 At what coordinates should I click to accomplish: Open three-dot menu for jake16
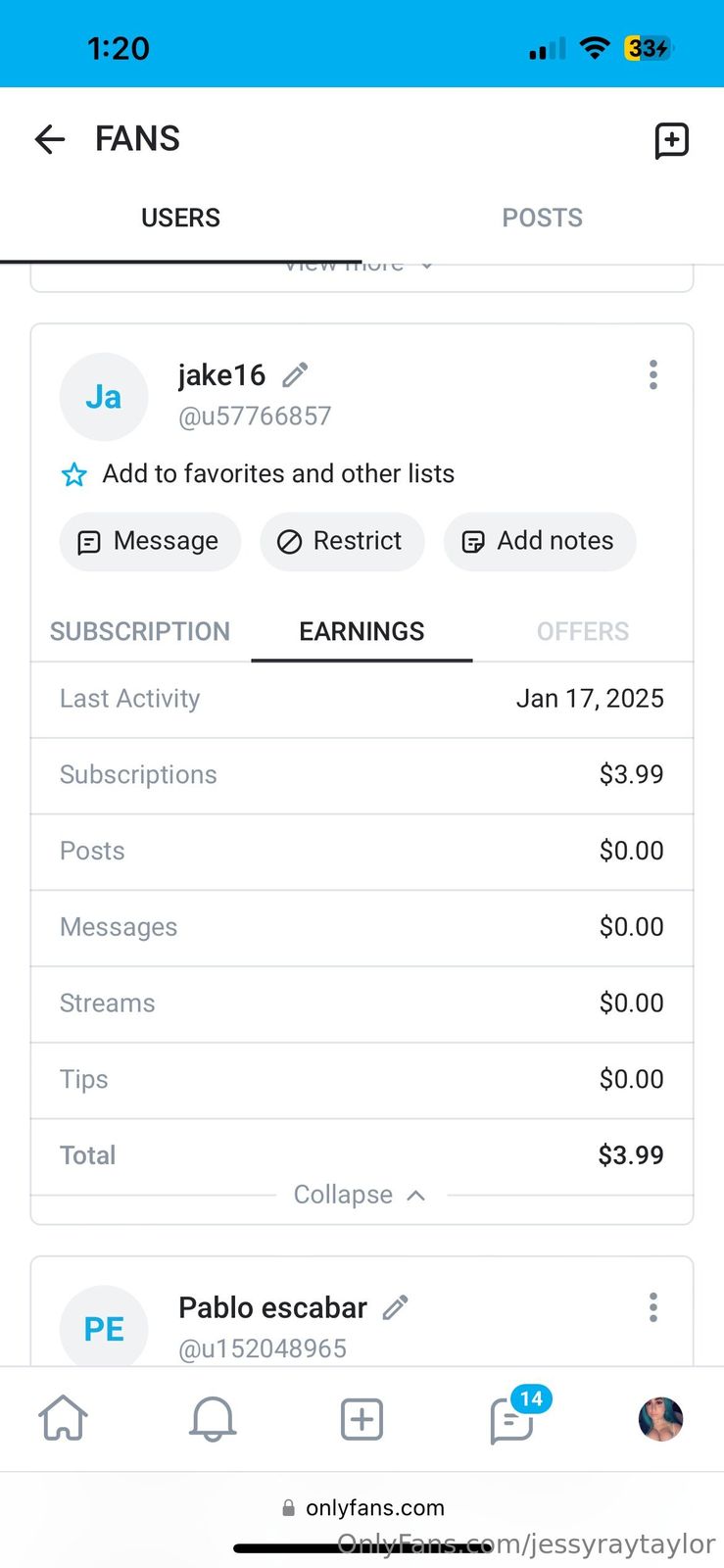pyautogui.click(x=652, y=374)
